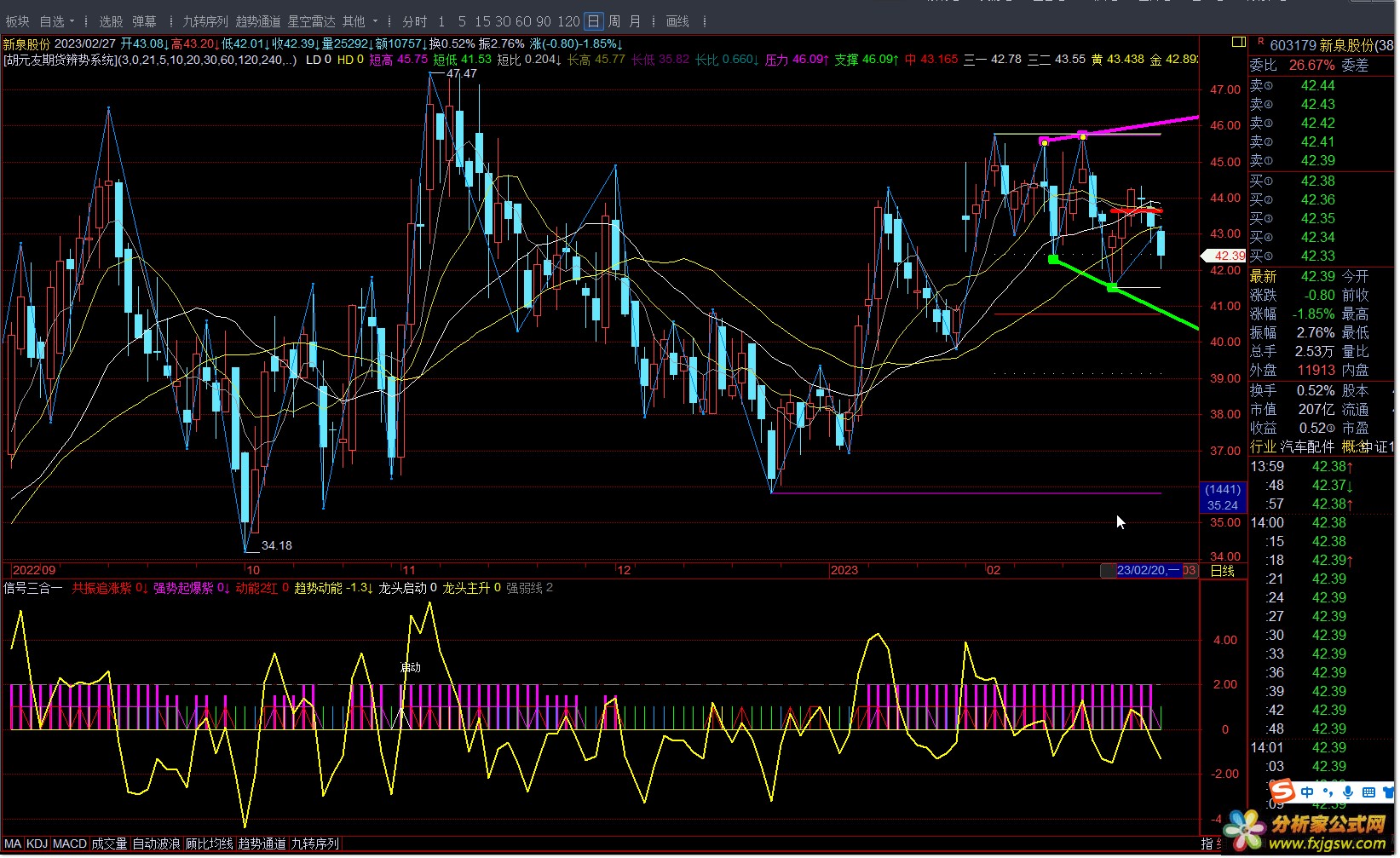Image resolution: width=1400 pixels, height=858 pixels.
Task: Click 委比 26.67% value
Action: [x=1311, y=66]
